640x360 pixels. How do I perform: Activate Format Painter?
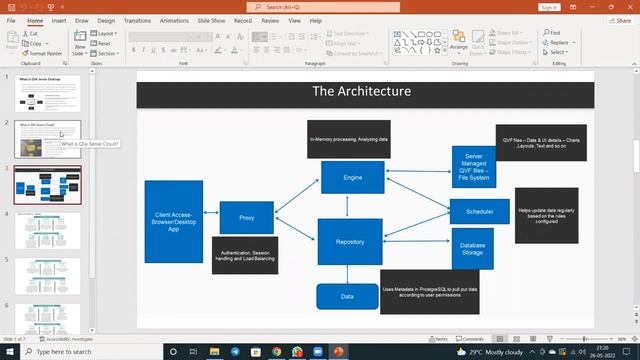(x=42, y=53)
